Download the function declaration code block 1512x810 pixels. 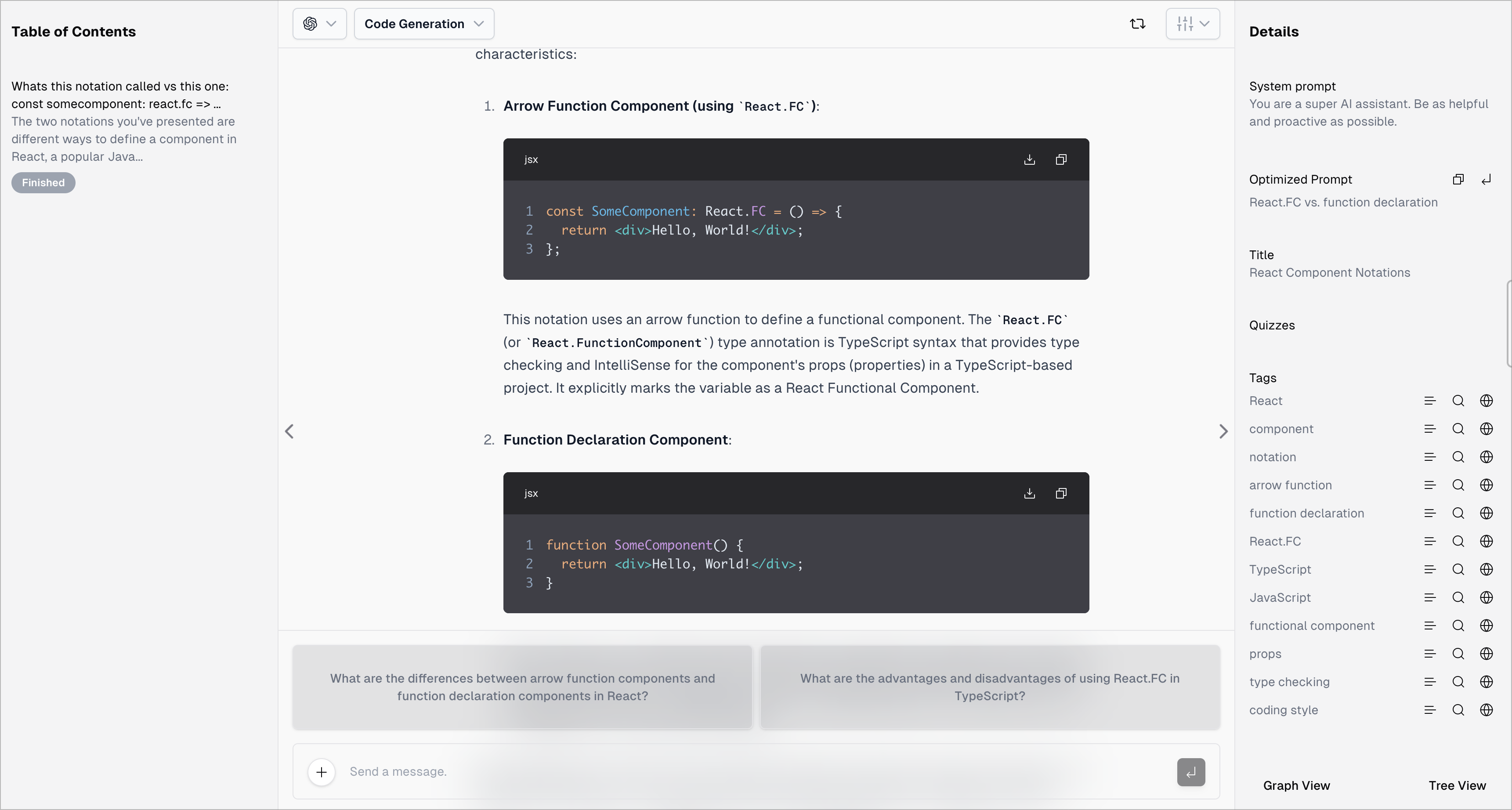(1030, 494)
